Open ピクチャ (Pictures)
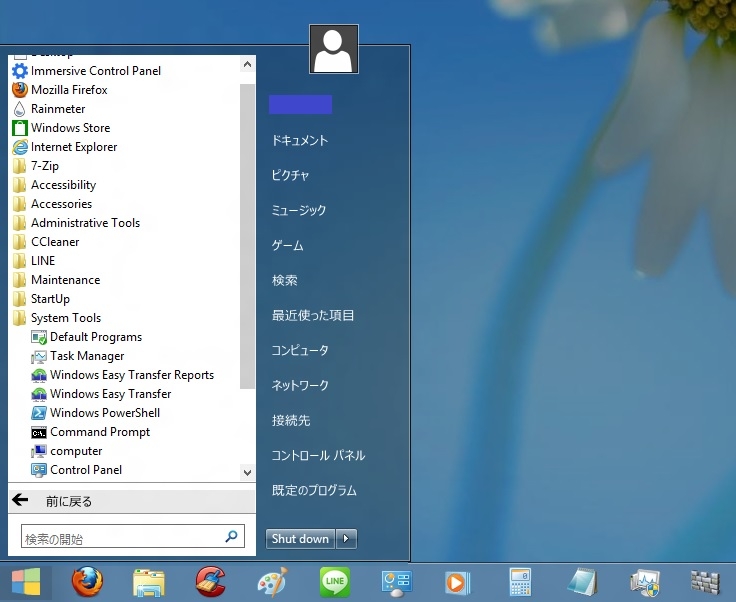The width and height of the screenshot is (736, 602). point(290,175)
